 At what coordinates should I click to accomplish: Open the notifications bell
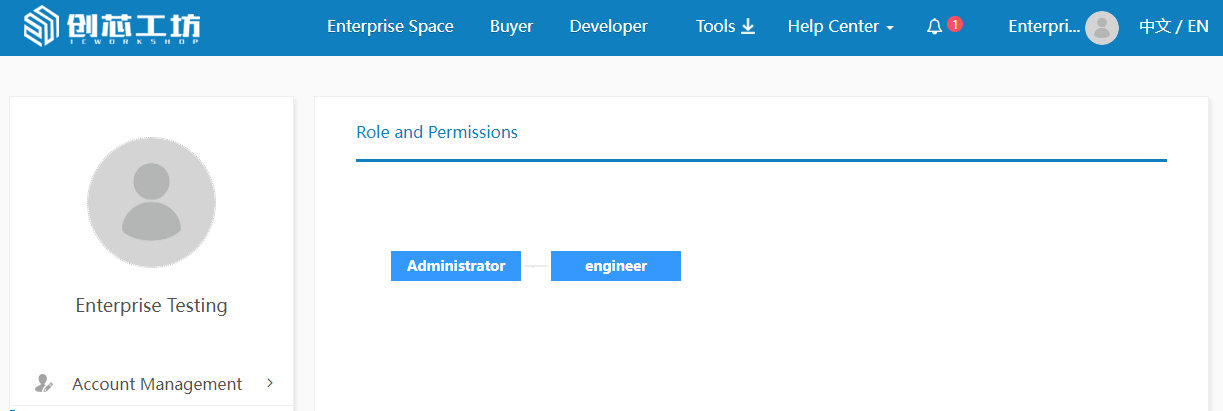[x=934, y=28]
